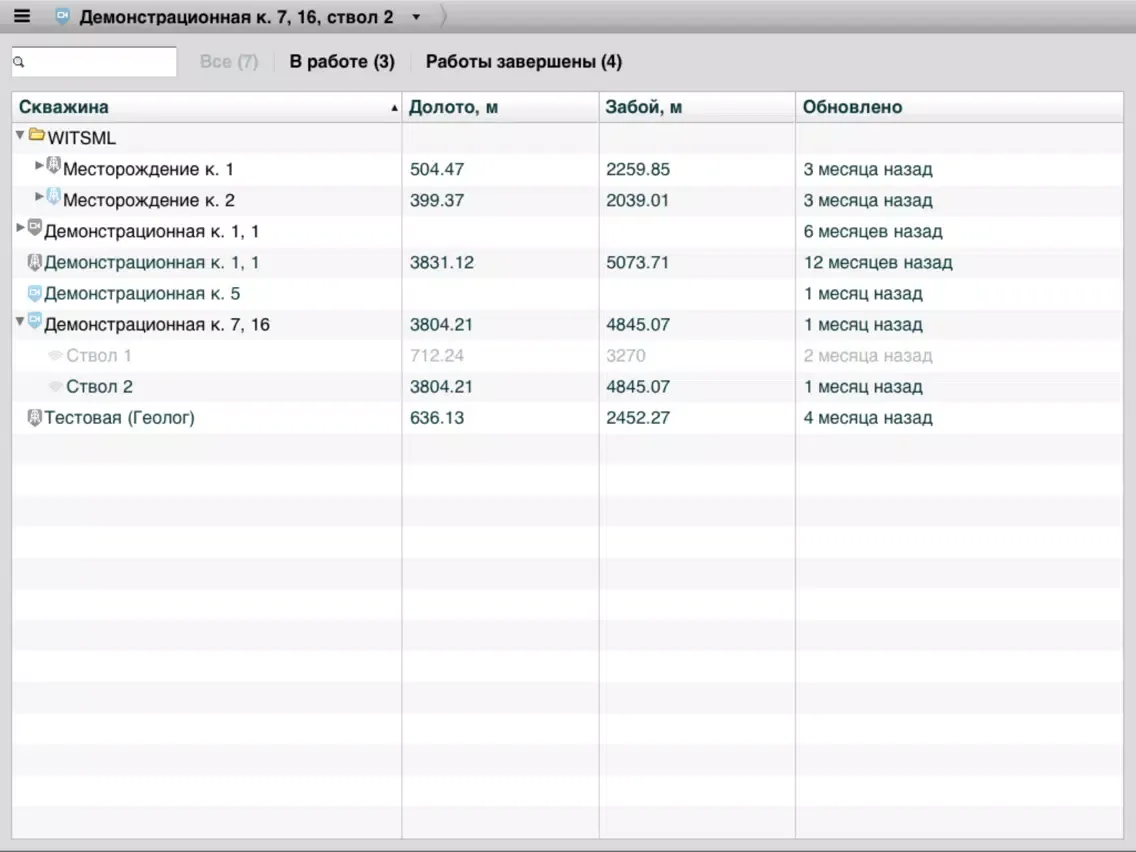Expand the Демонстрационная к. 1, 1 row updated 6 месяцев назад
This screenshot has width=1136, height=852.
[x=20, y=228]
